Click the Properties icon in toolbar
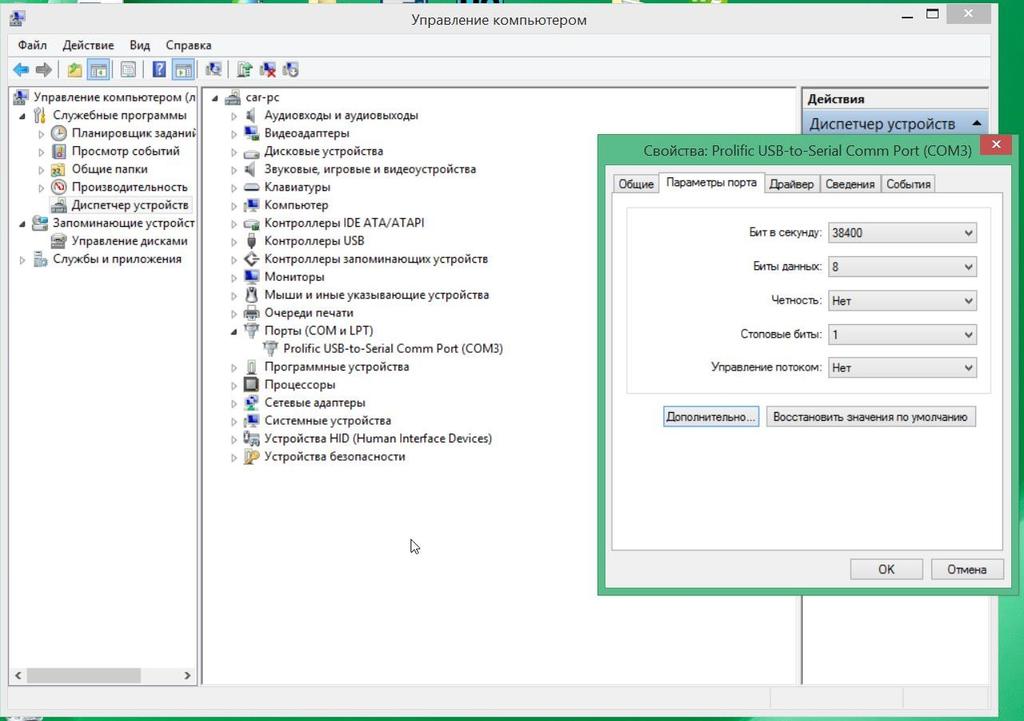Viewport: 1024px width, 721px height. coord(128,70)
